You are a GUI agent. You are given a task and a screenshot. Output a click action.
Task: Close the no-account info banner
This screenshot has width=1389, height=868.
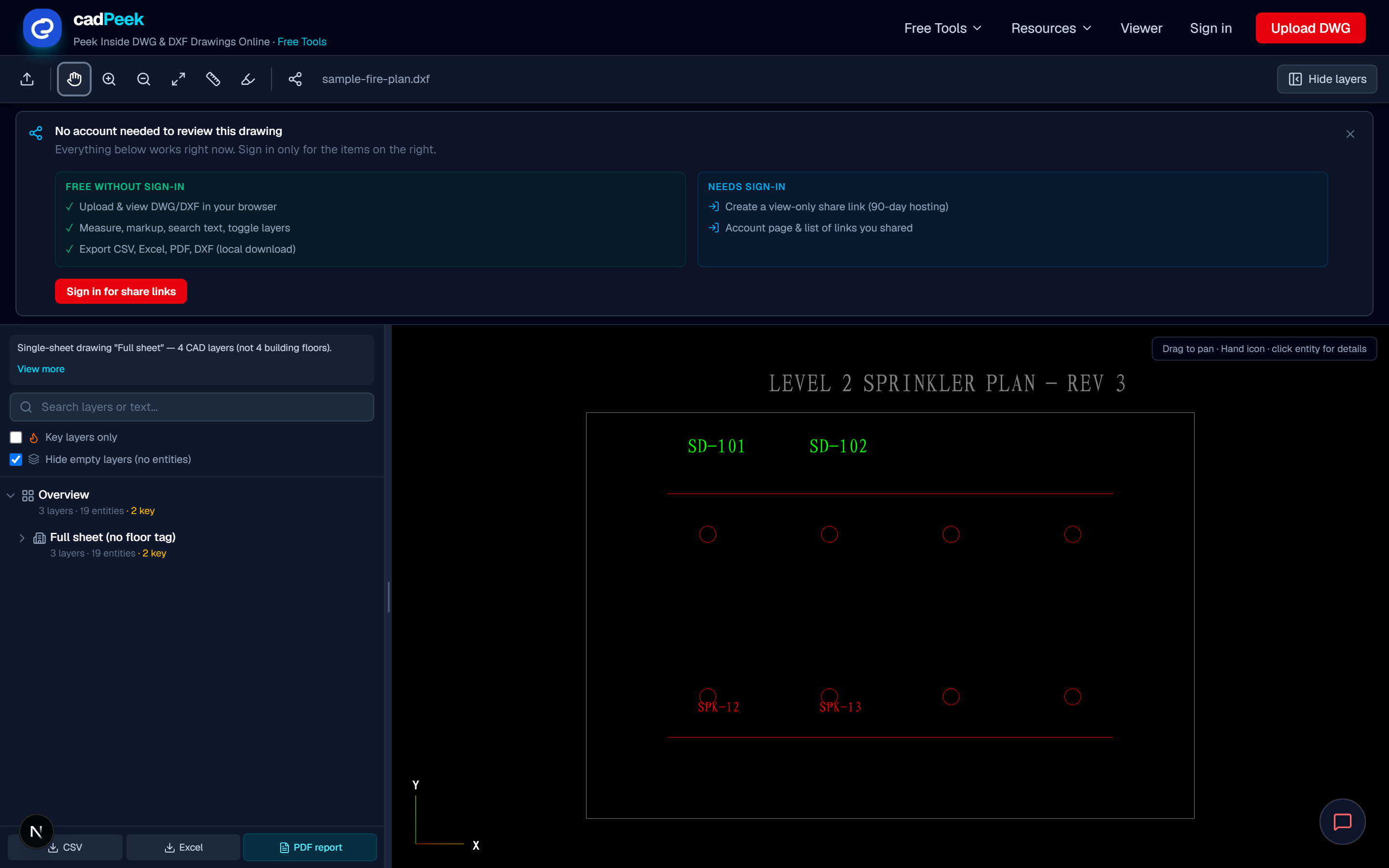(x=1350, y=134)
